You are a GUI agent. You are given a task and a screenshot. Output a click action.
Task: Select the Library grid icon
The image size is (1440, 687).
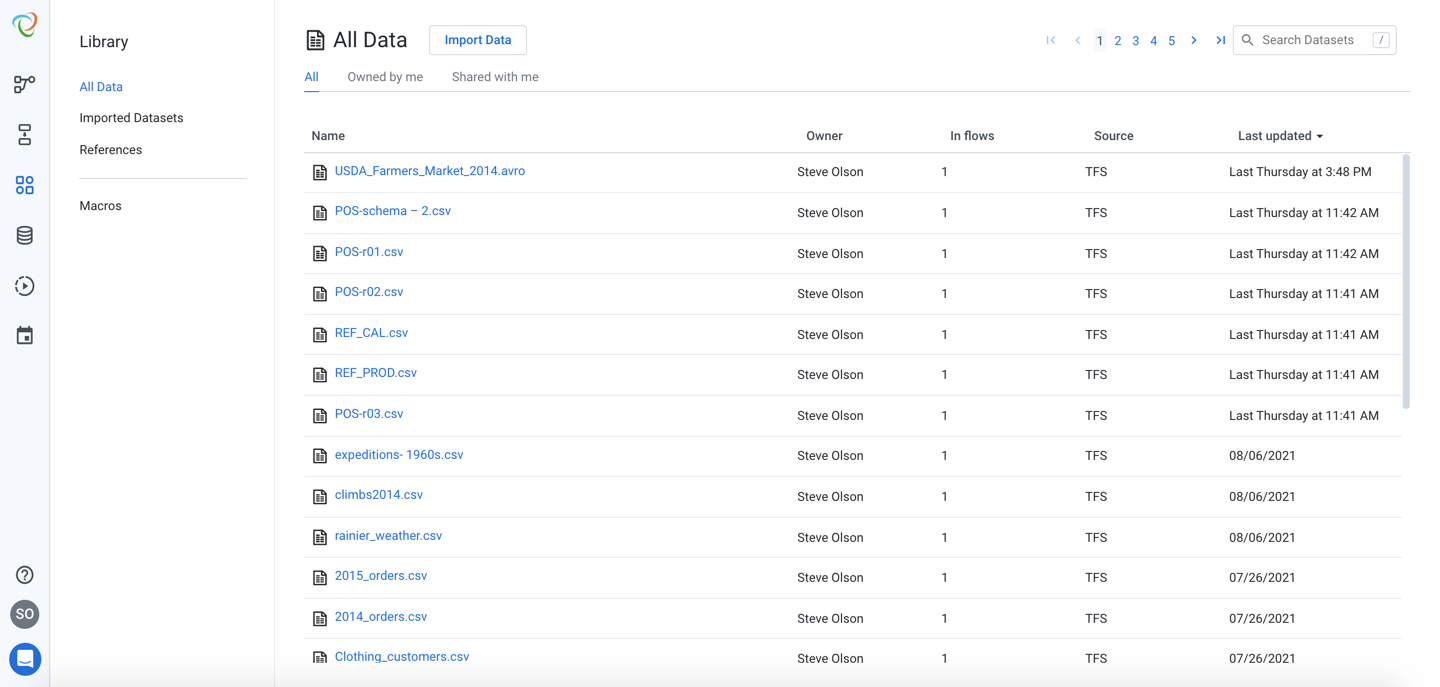tap(24, 185)
